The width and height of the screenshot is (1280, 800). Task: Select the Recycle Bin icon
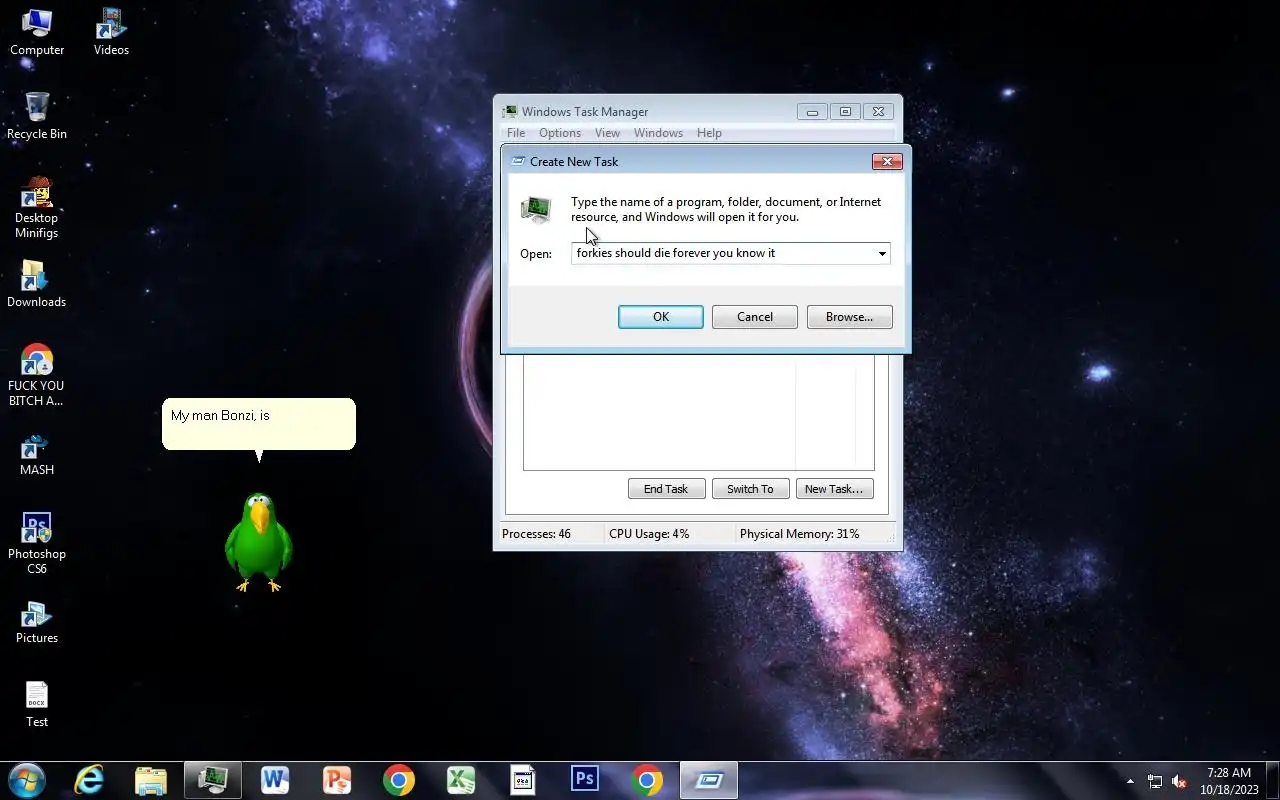pos(37,116)
